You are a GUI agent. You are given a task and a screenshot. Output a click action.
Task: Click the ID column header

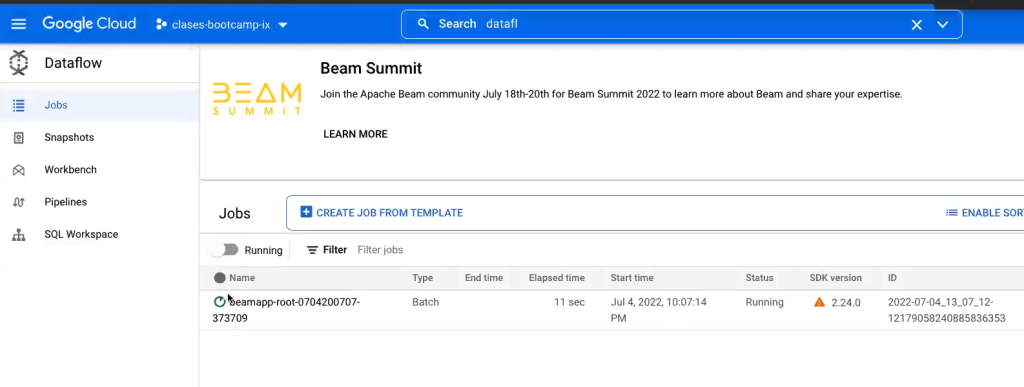892,278
